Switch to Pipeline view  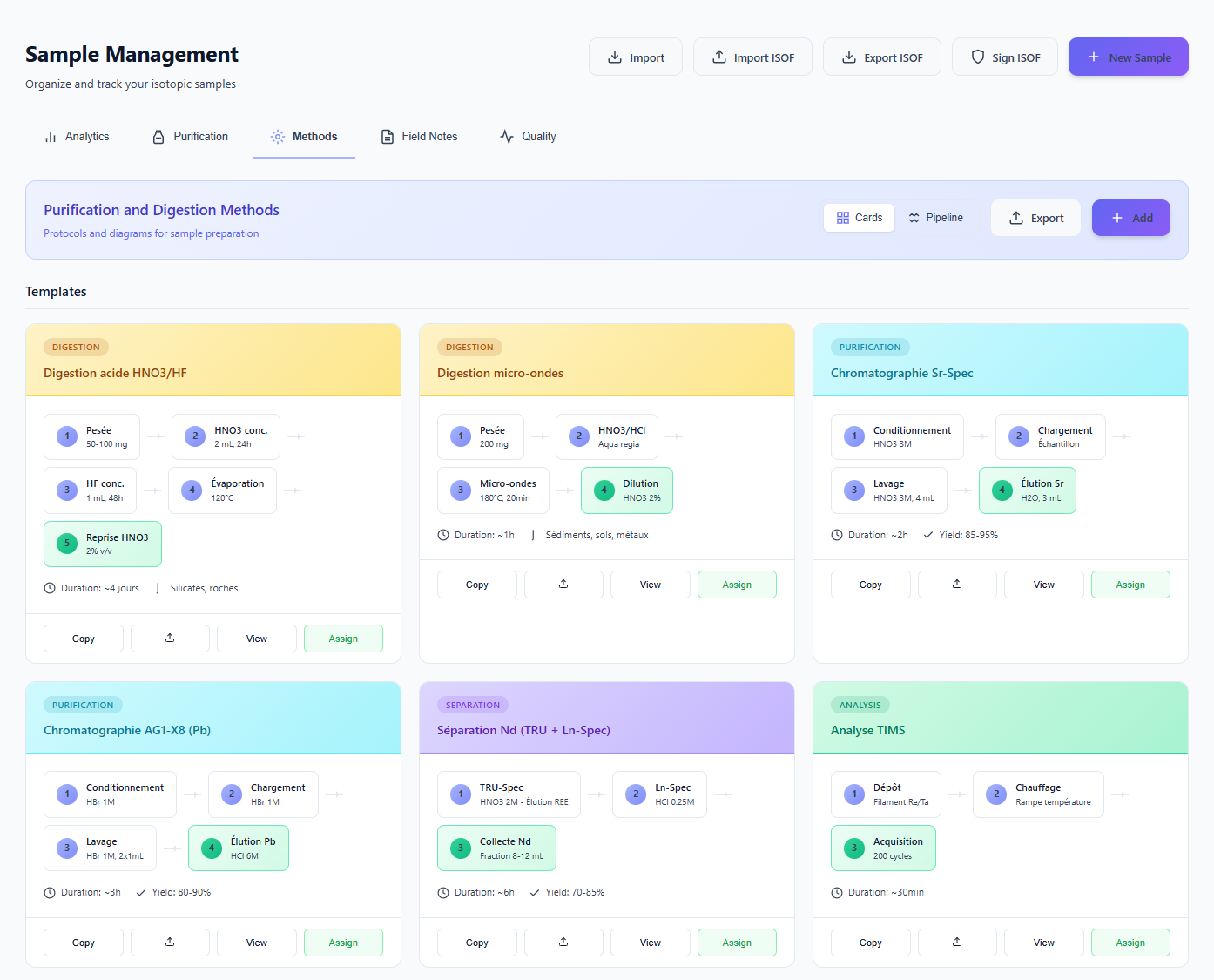tap(935, 217)
